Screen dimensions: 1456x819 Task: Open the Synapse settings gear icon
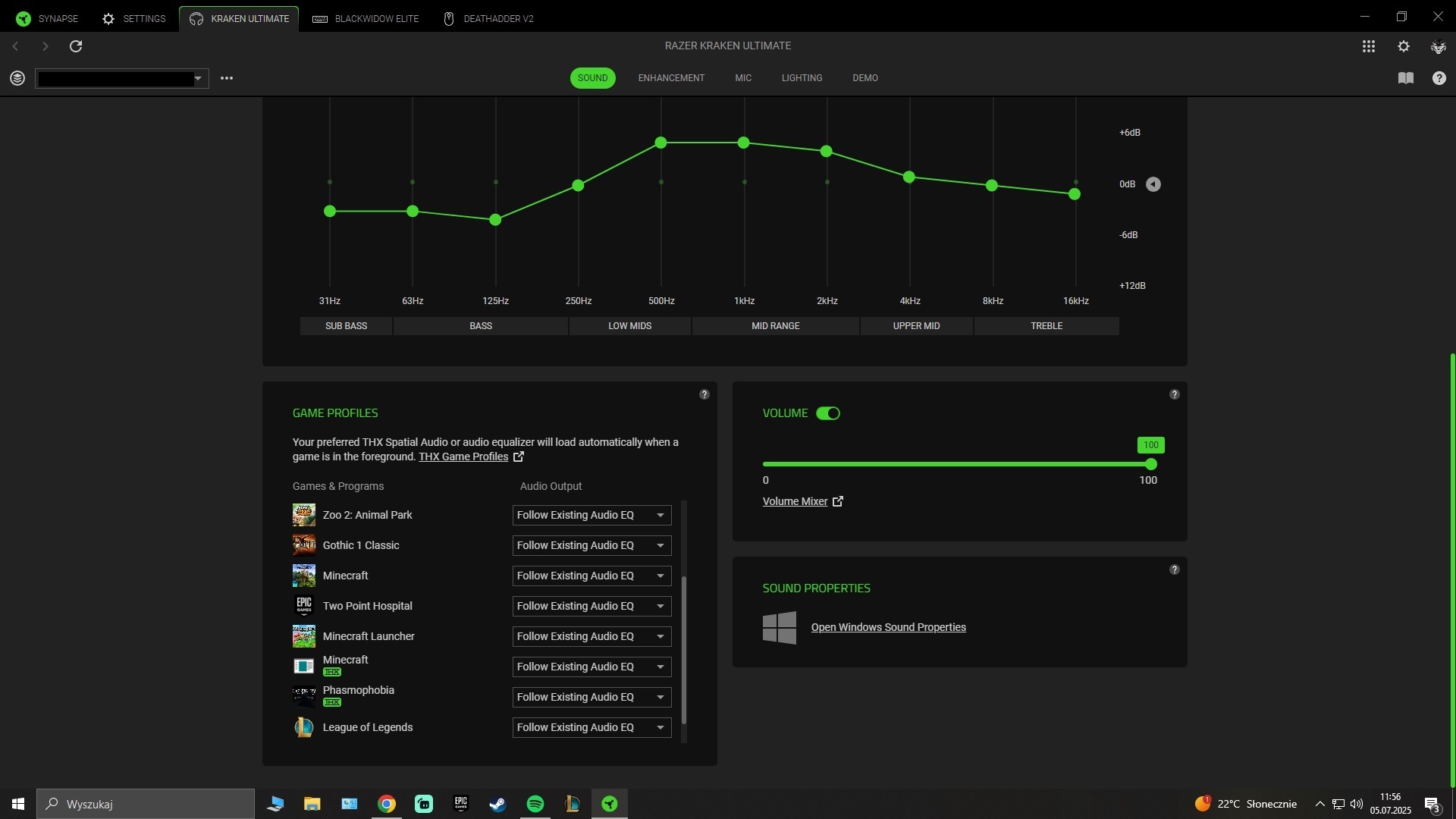point(1404,46)
